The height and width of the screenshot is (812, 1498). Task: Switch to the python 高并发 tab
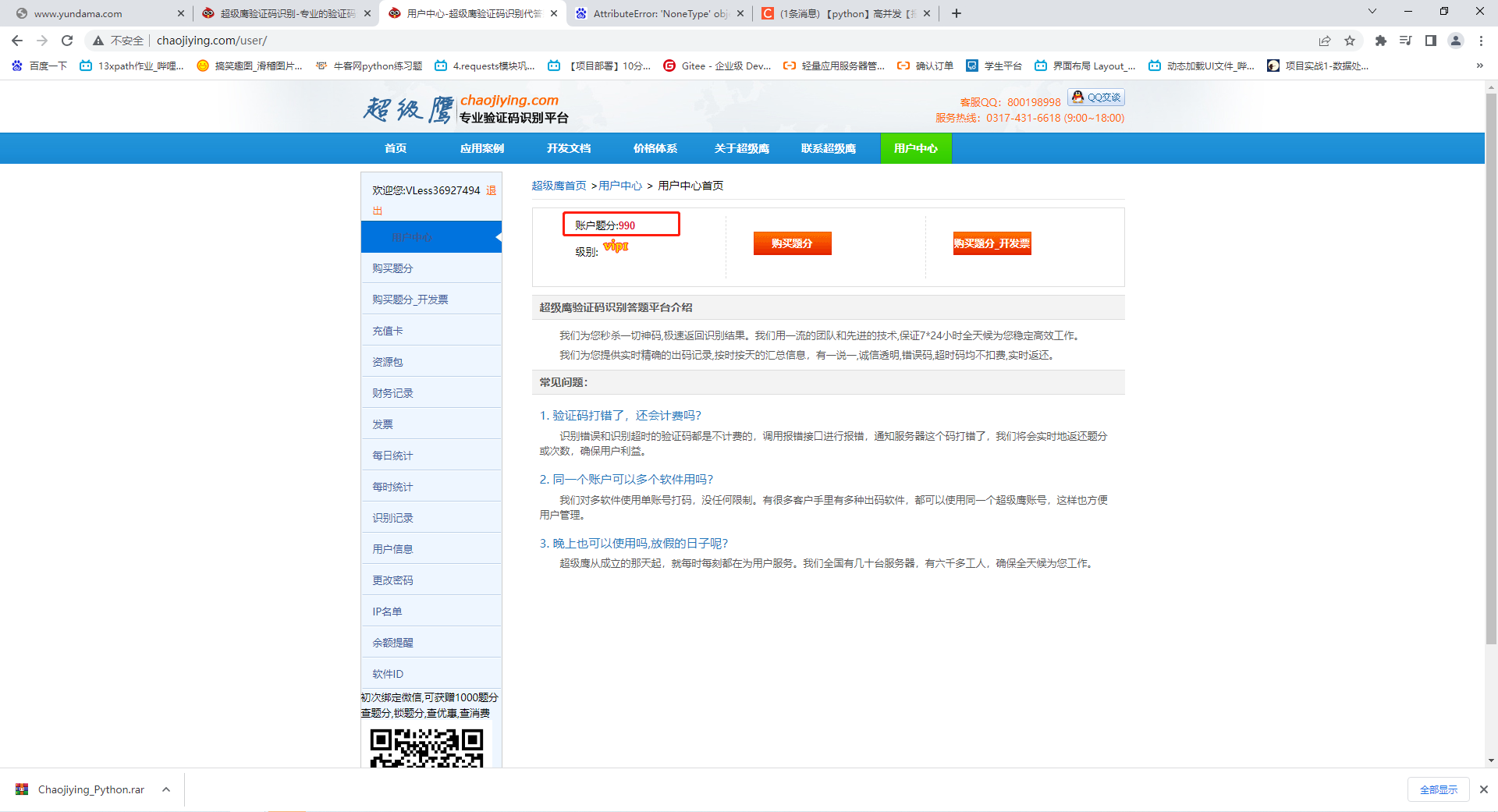(x=845, y=13)
